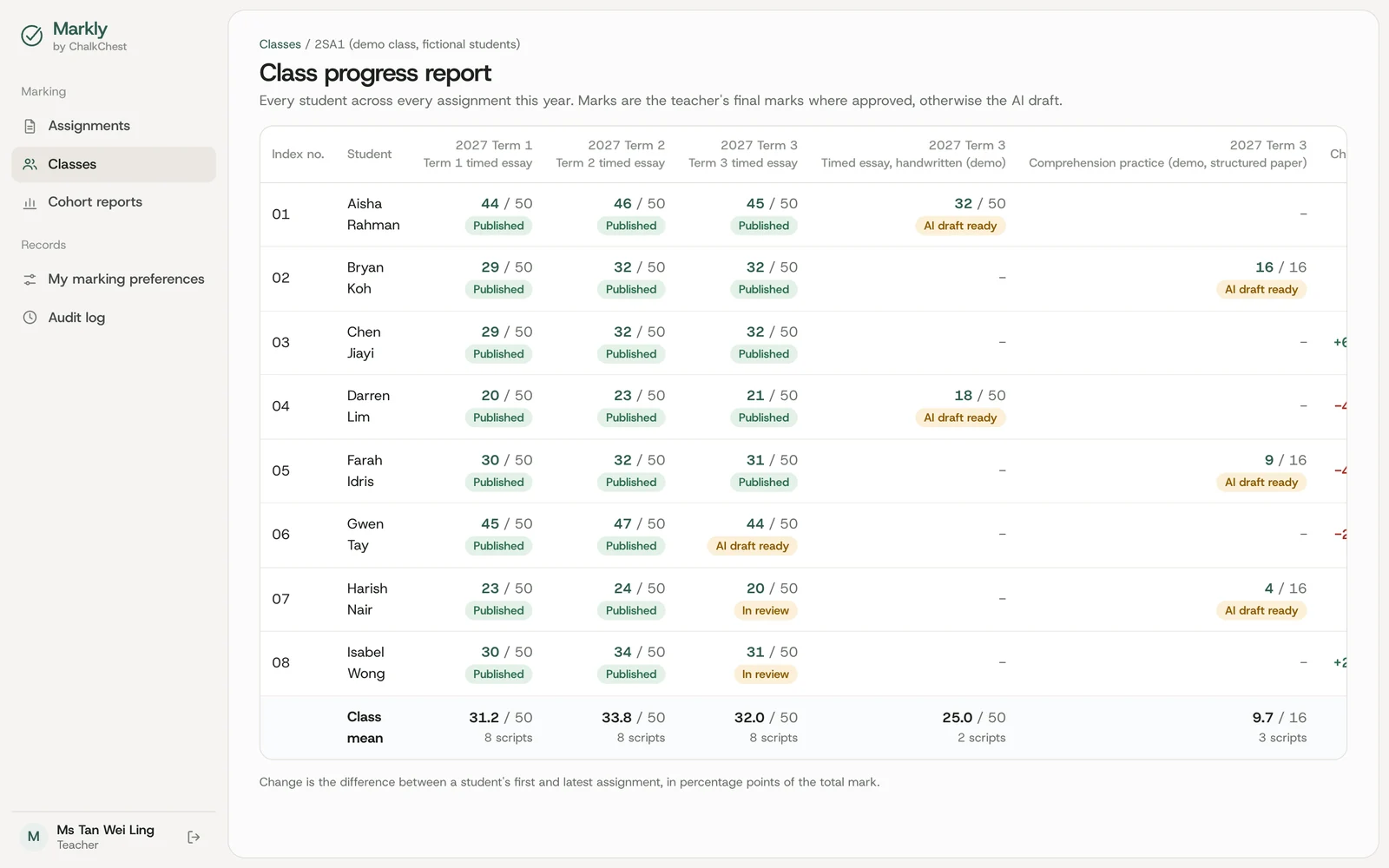This screenshot has width=1389, height=868.
Task: Select student Aisha Rahman
Action: (x=373, y=214)
